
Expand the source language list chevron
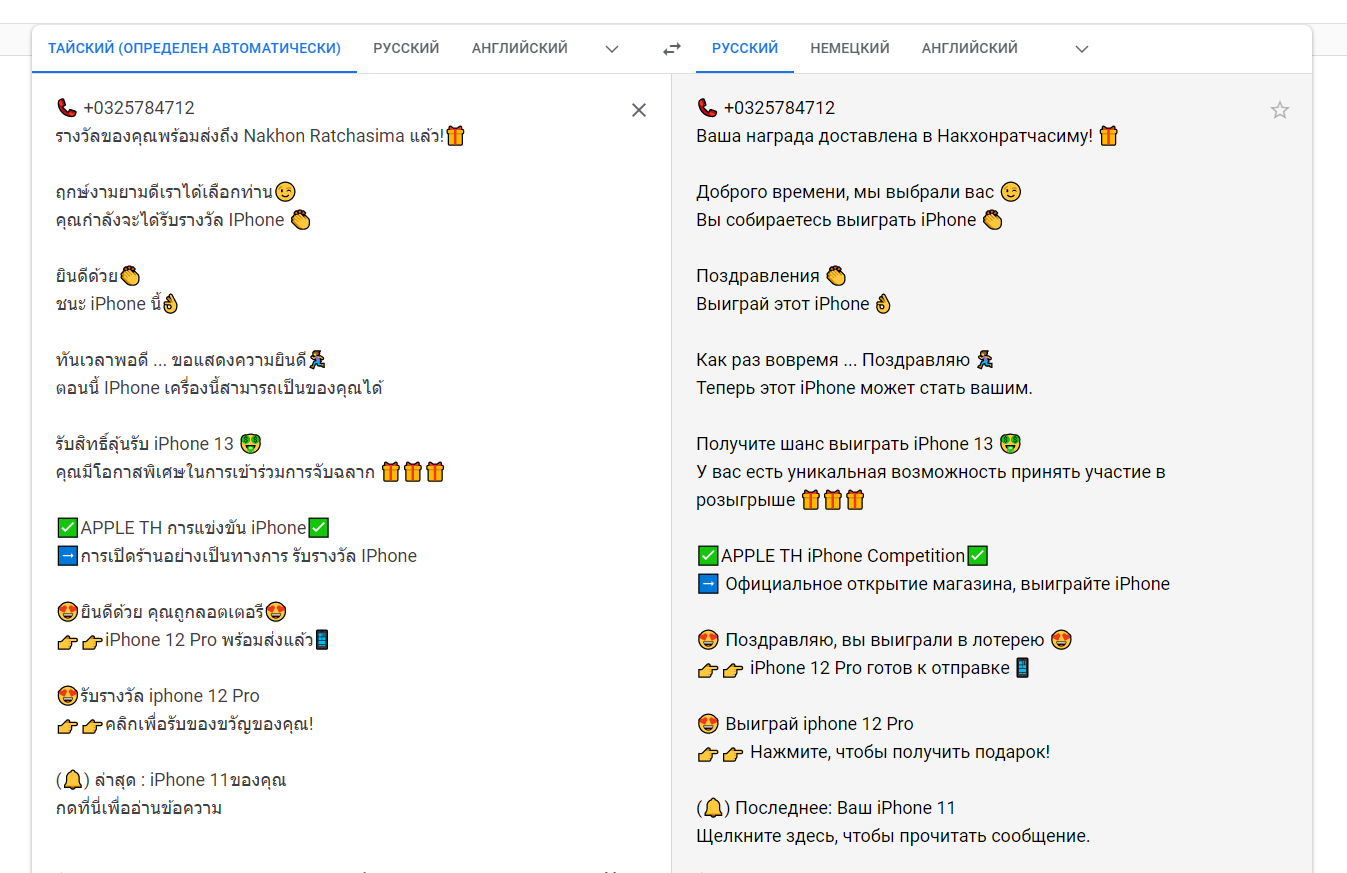612,49
